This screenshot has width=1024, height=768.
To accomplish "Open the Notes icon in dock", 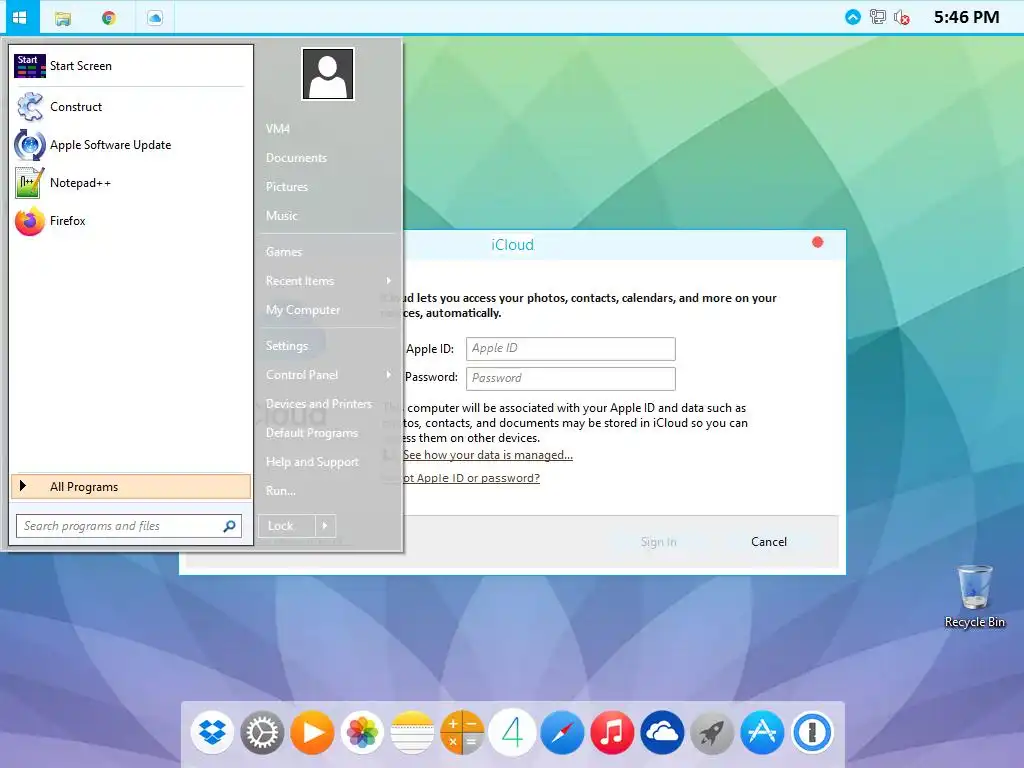I will coord(412,732).
